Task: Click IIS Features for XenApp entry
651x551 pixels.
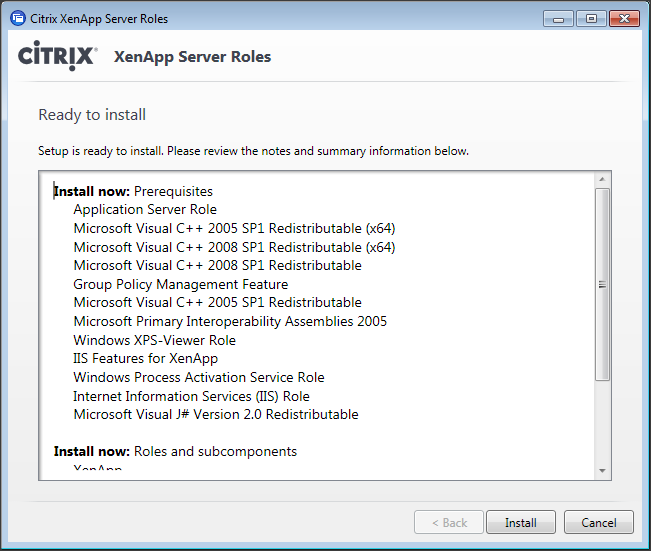Action: coord(145,358)
